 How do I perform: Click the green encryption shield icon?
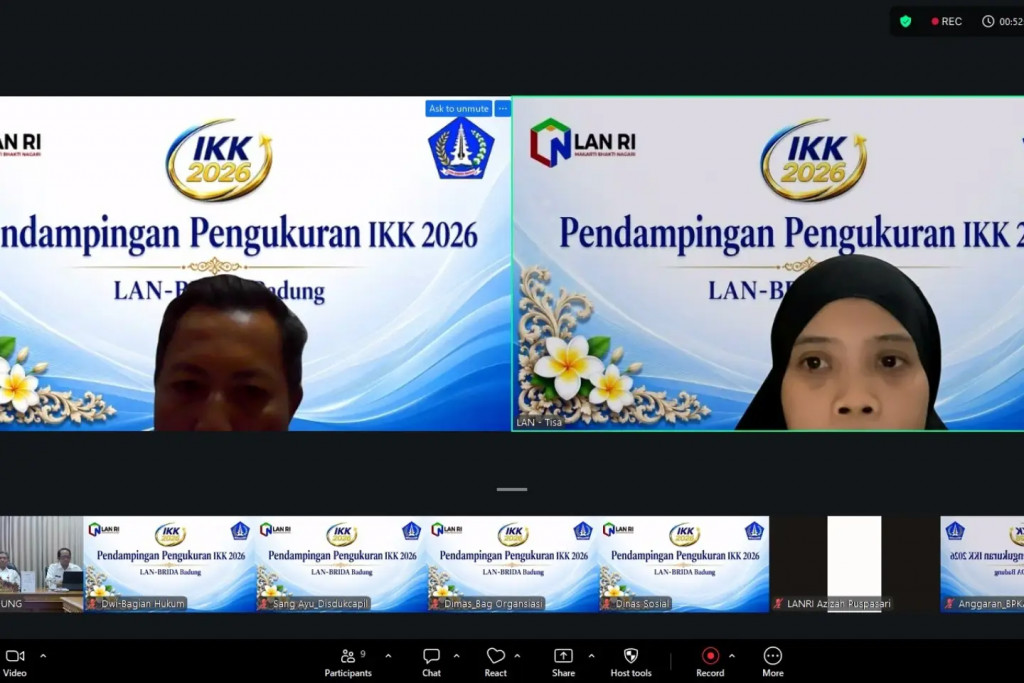click(x=905, y=22)
